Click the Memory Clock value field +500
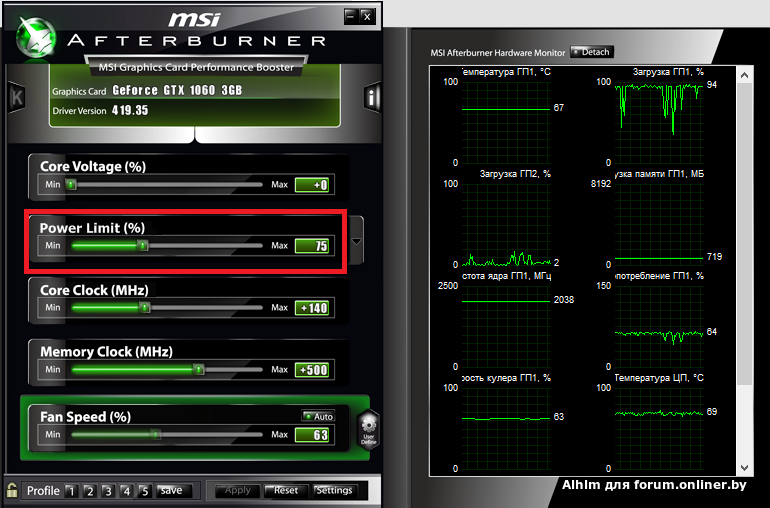Screen dimensions: 770x508 point(312,370)
